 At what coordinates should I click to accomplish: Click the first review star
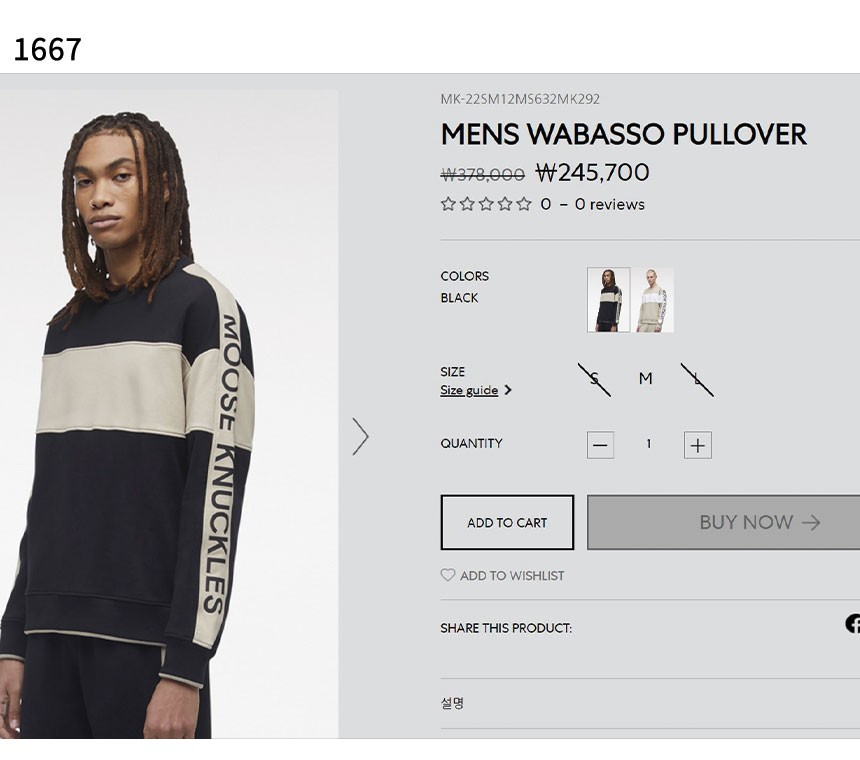coord(448,204)
